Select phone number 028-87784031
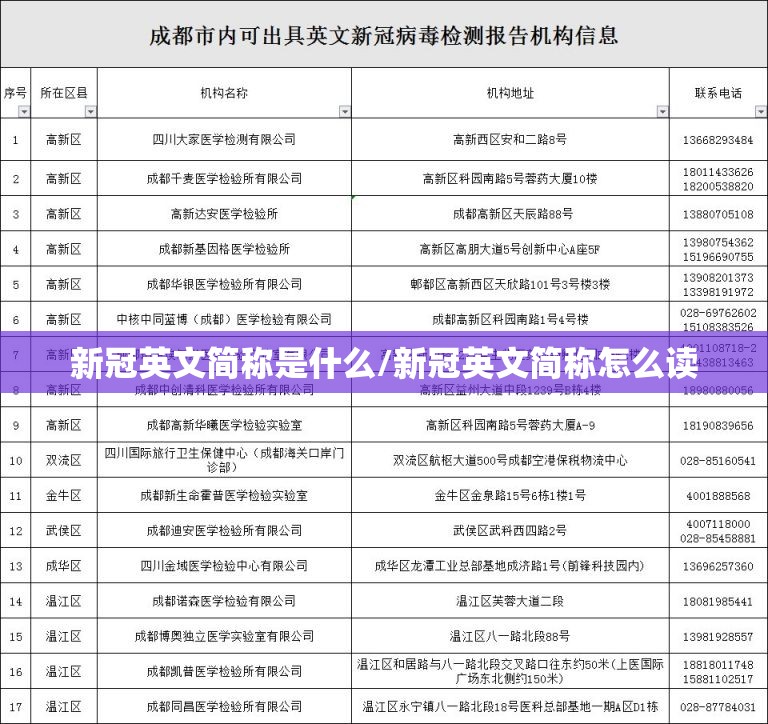 (718, 707)
